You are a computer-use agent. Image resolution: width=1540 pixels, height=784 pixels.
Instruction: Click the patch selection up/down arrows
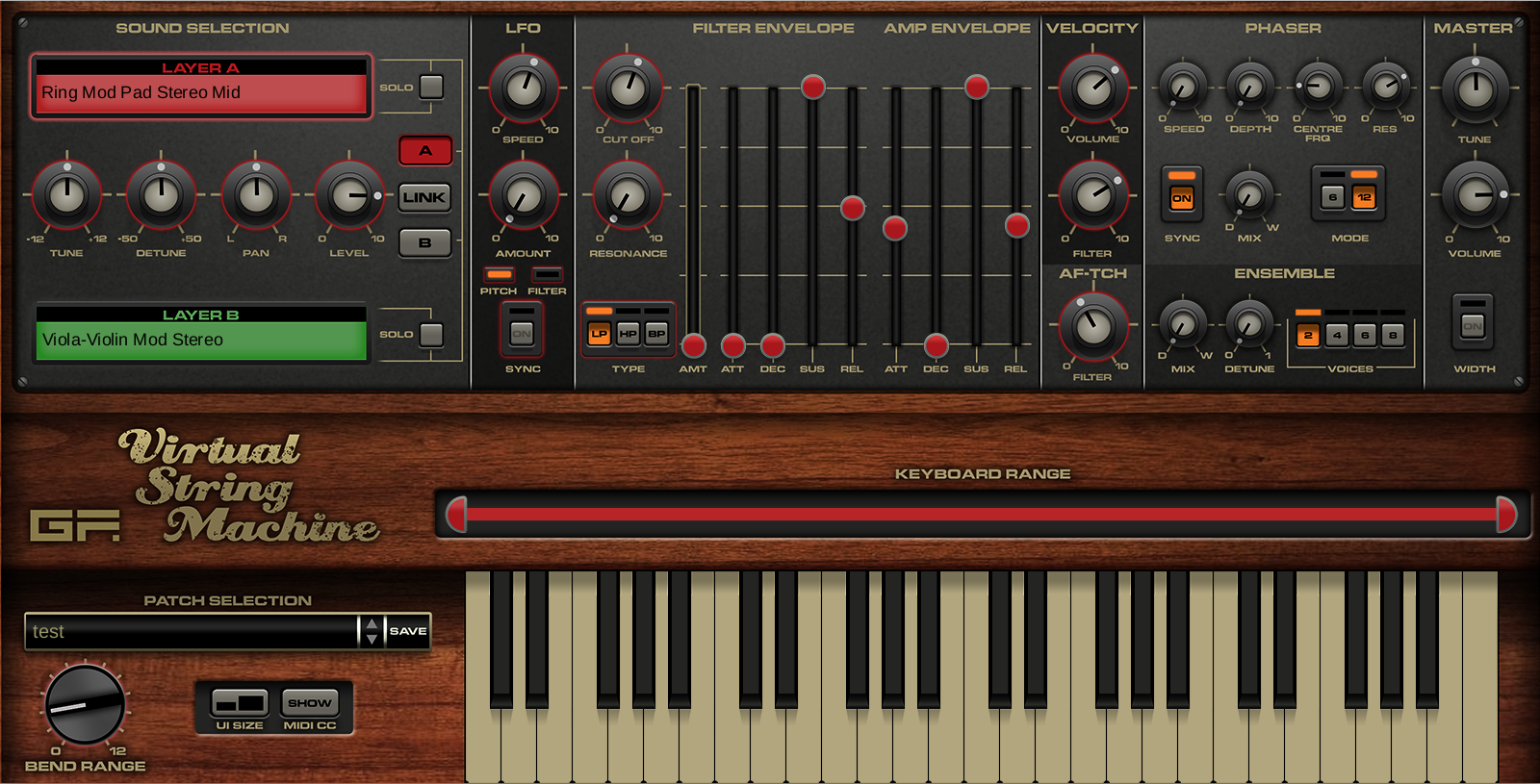372,631
